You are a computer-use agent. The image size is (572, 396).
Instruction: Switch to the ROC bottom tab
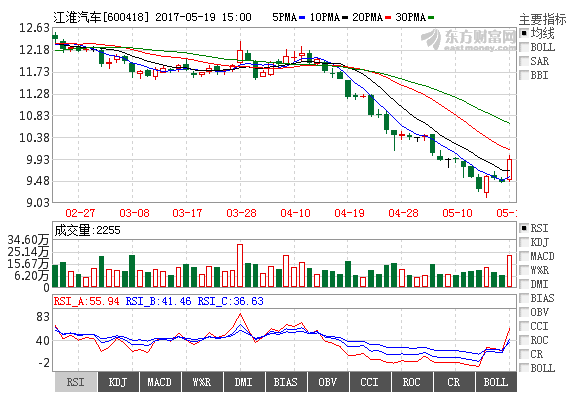point(412,382)
